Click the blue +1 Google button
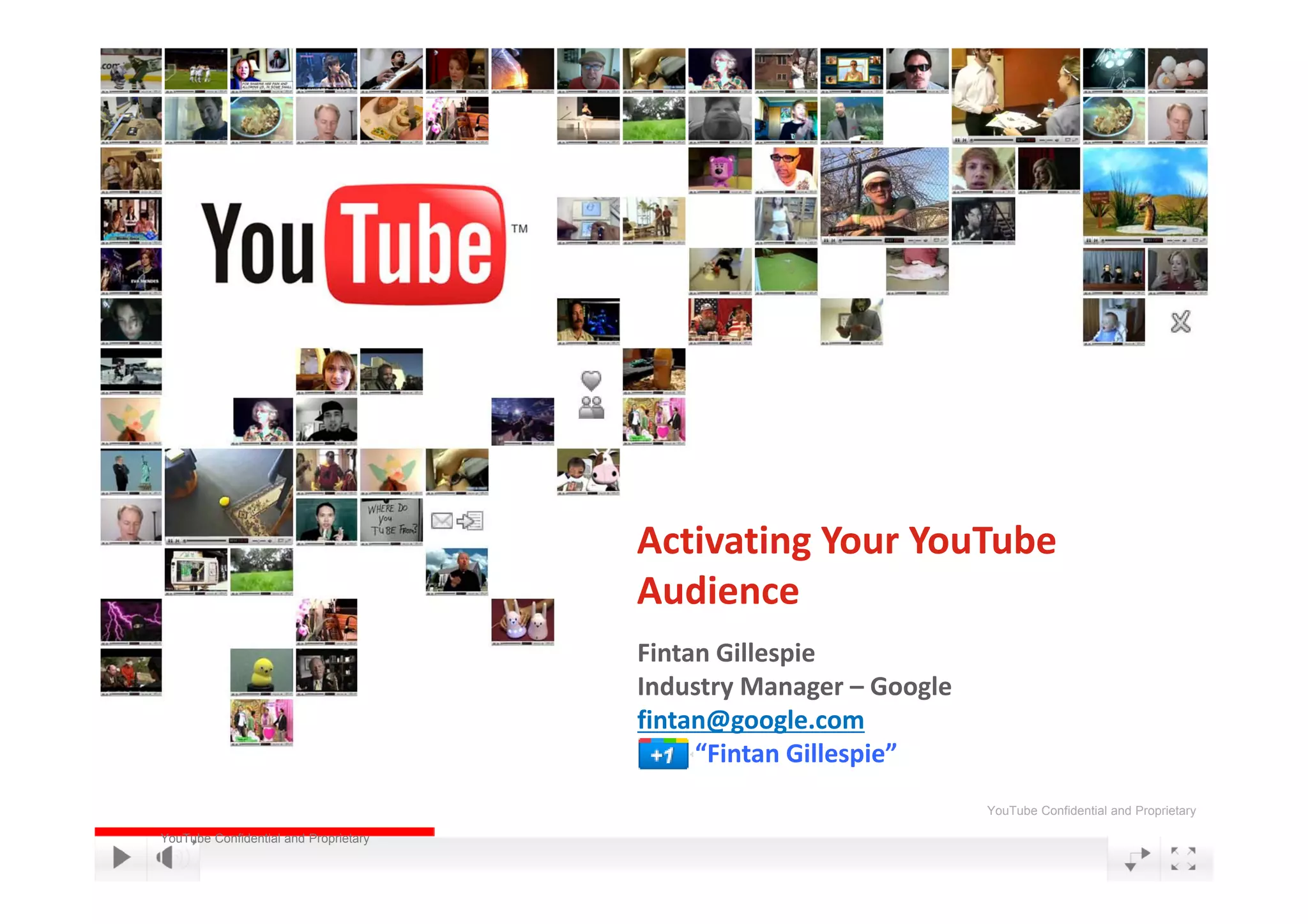Image resolution: width=1308 pixels, height=924 pixels. (663, 755)
